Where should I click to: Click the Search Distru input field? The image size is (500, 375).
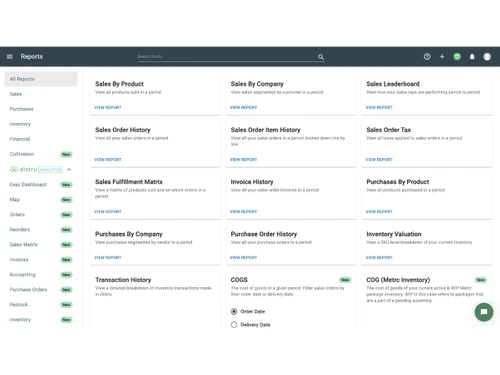point(227,57)
